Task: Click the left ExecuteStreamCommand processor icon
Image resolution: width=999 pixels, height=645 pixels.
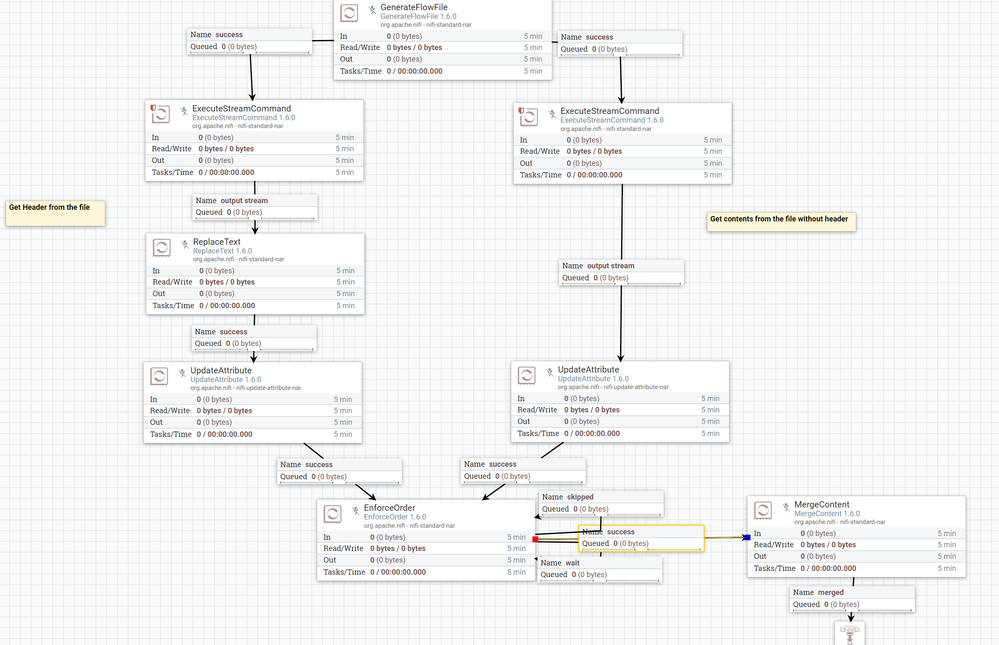Action: pyautogui.click(x=160, y=115)
